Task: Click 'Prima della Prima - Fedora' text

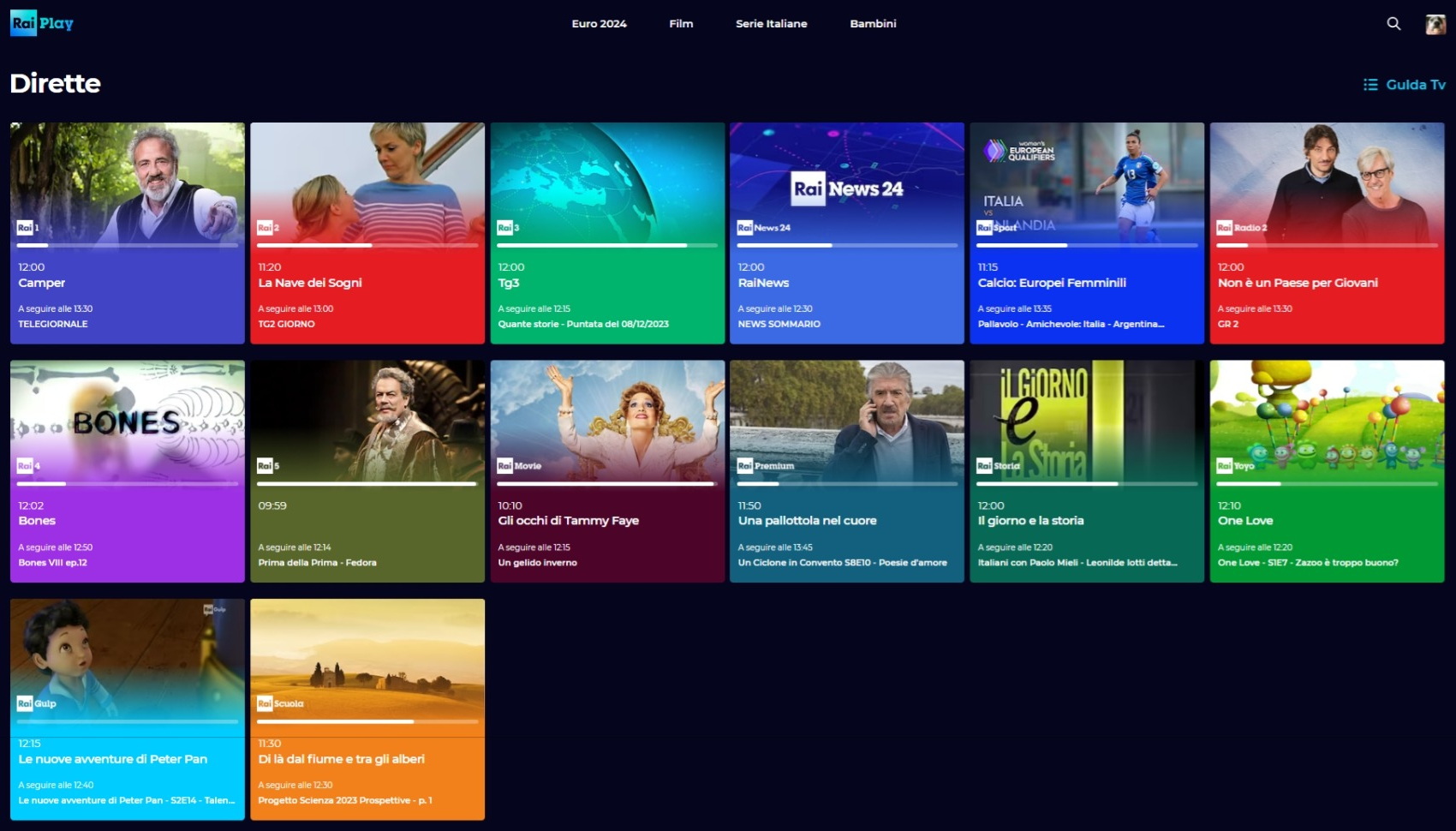Action: [x=317, y=563]
